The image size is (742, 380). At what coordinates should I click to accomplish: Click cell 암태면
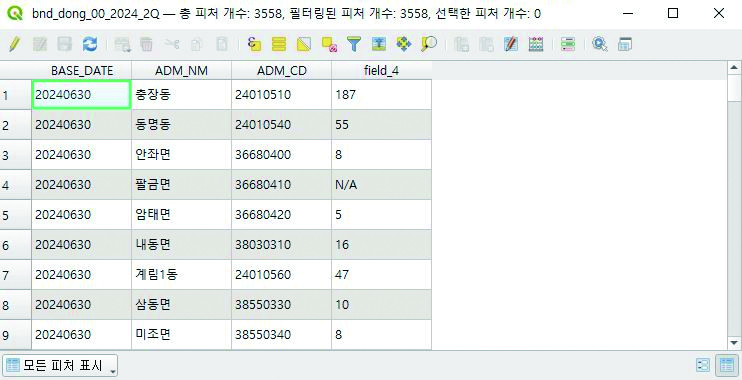click(182, 215)
